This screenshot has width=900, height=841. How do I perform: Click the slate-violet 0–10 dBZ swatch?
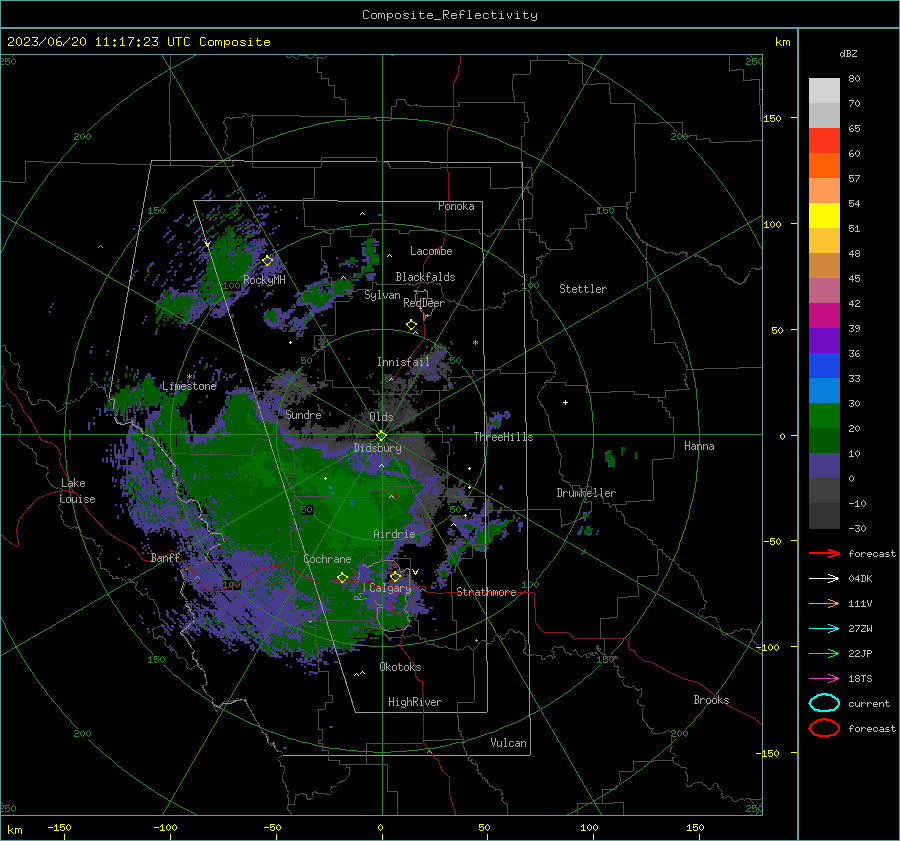point(824,465)
